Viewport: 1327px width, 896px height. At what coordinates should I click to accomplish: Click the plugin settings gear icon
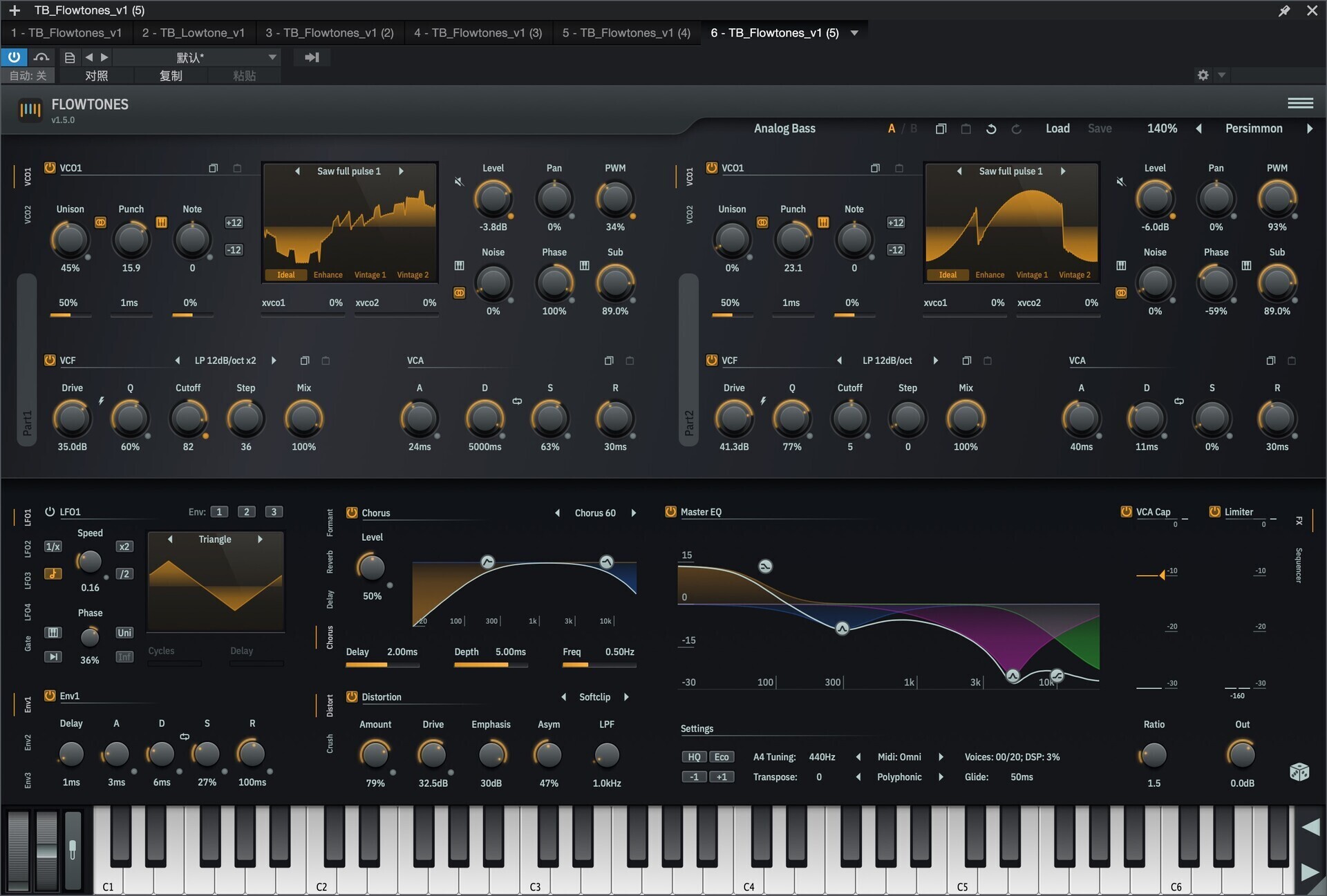[1203, 75]
